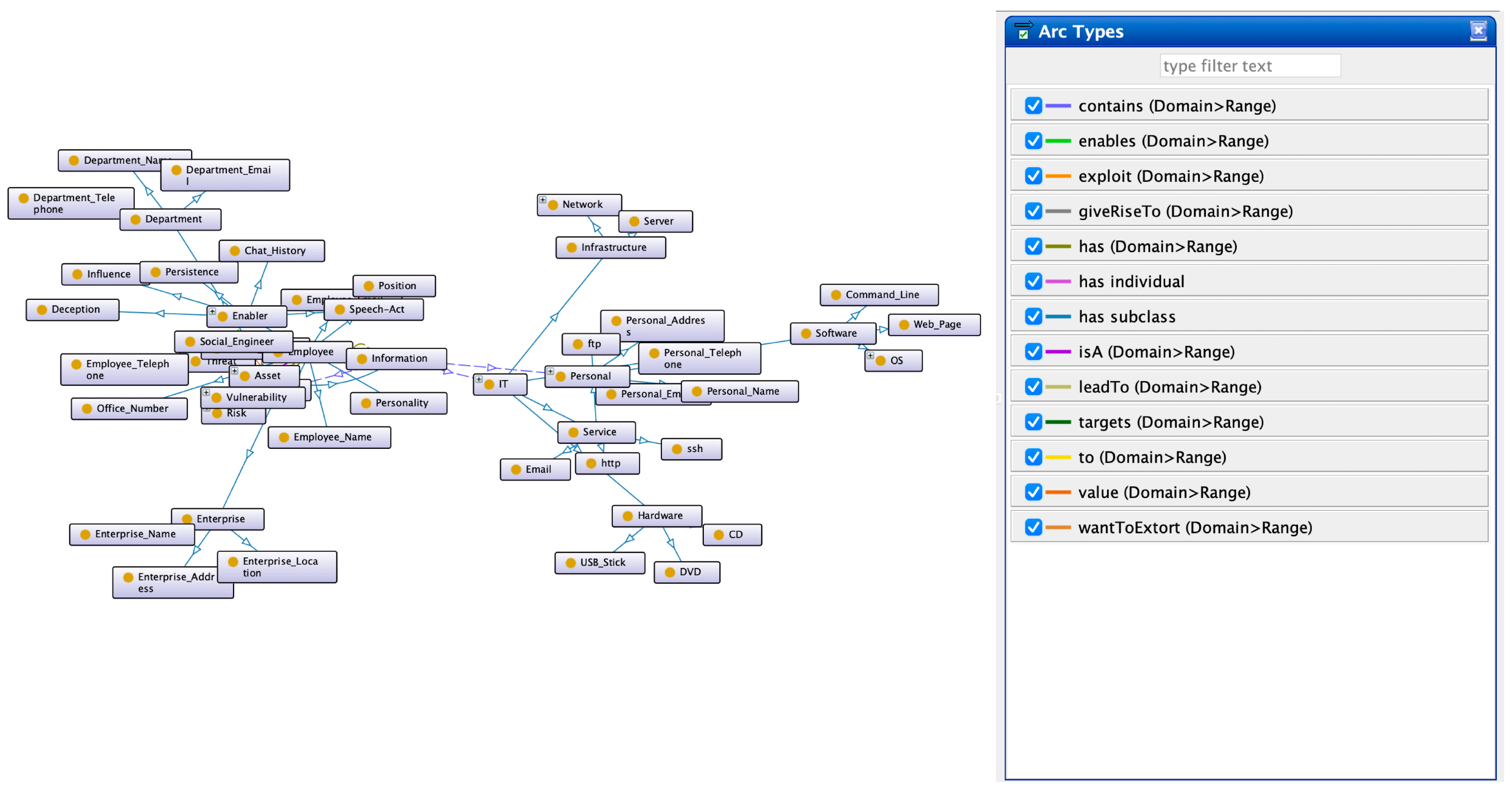The height and width of the screenshot is (792, 1512).
Task: Expand the OS node plus sign
Action: pyautogui.click(x=871, y=355)
